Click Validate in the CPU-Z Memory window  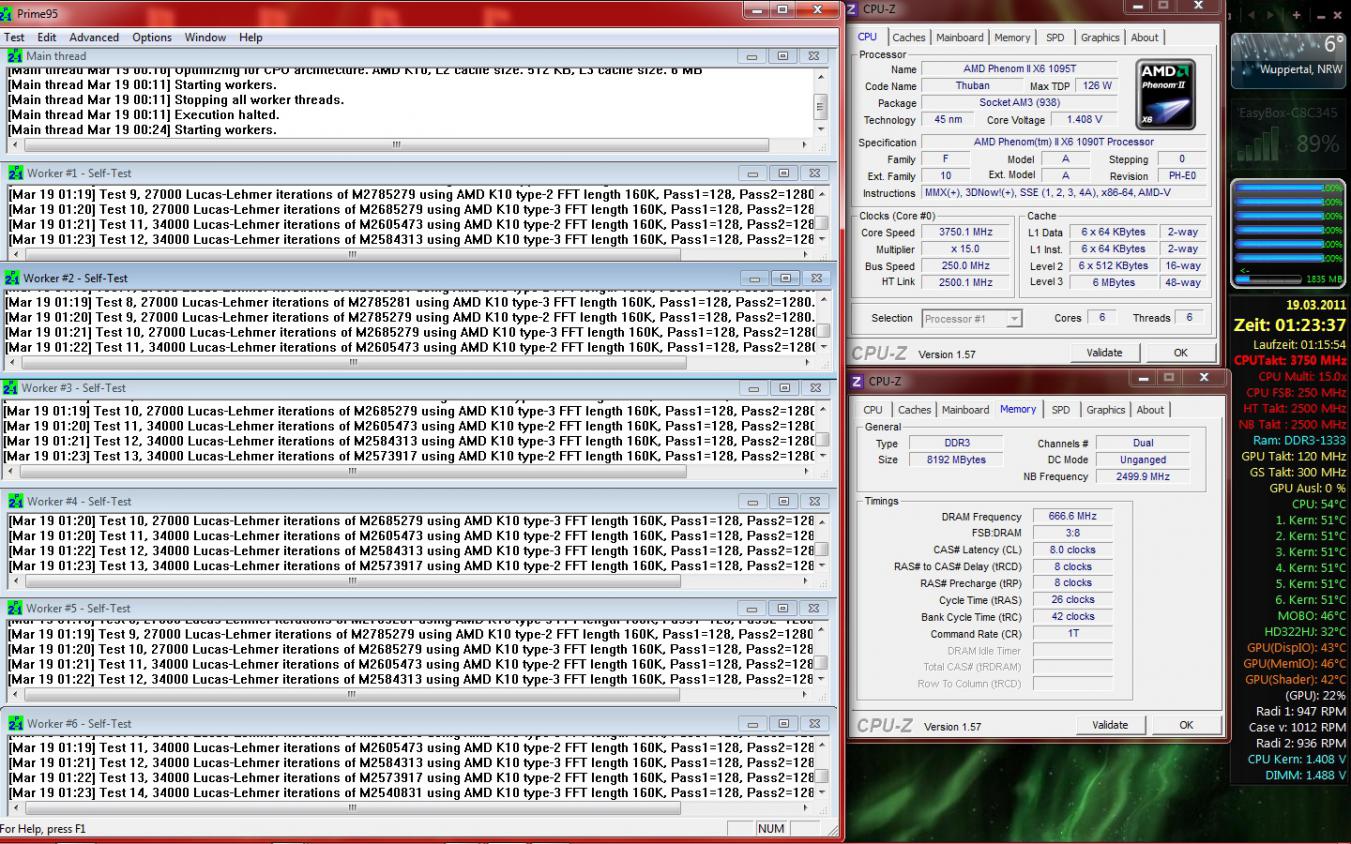(x=1110, y=725)
